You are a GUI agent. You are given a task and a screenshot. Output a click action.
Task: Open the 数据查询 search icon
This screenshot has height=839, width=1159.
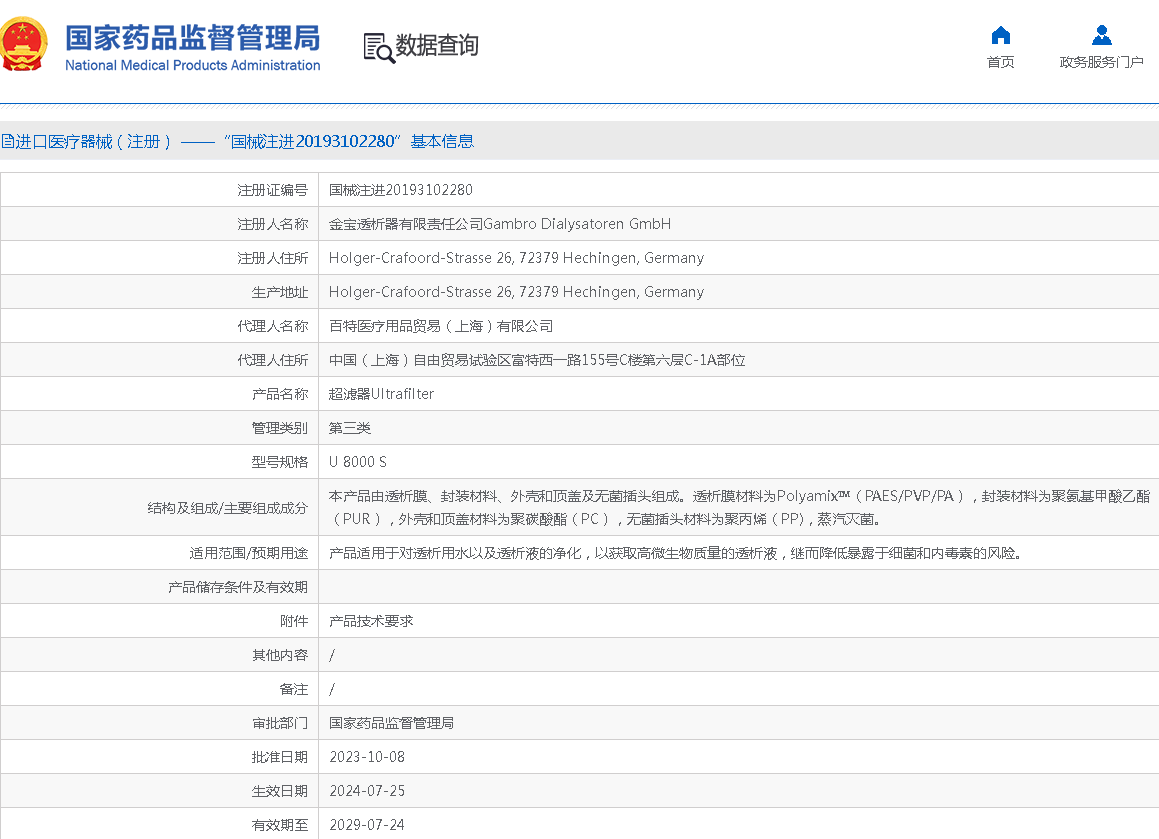click(379, 48)
